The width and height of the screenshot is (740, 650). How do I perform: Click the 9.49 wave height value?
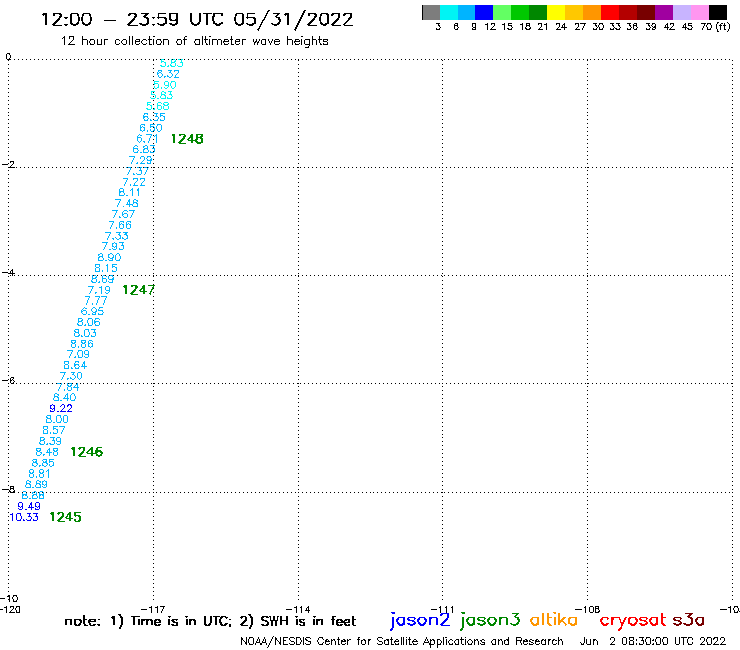[x=29, y=506]
